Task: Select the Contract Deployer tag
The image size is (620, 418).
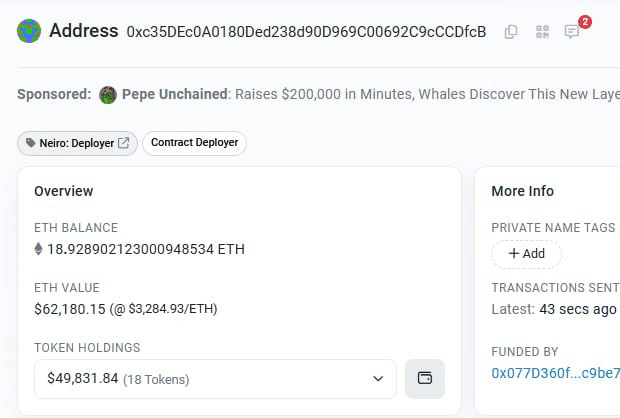Action: tap(195, 143)
